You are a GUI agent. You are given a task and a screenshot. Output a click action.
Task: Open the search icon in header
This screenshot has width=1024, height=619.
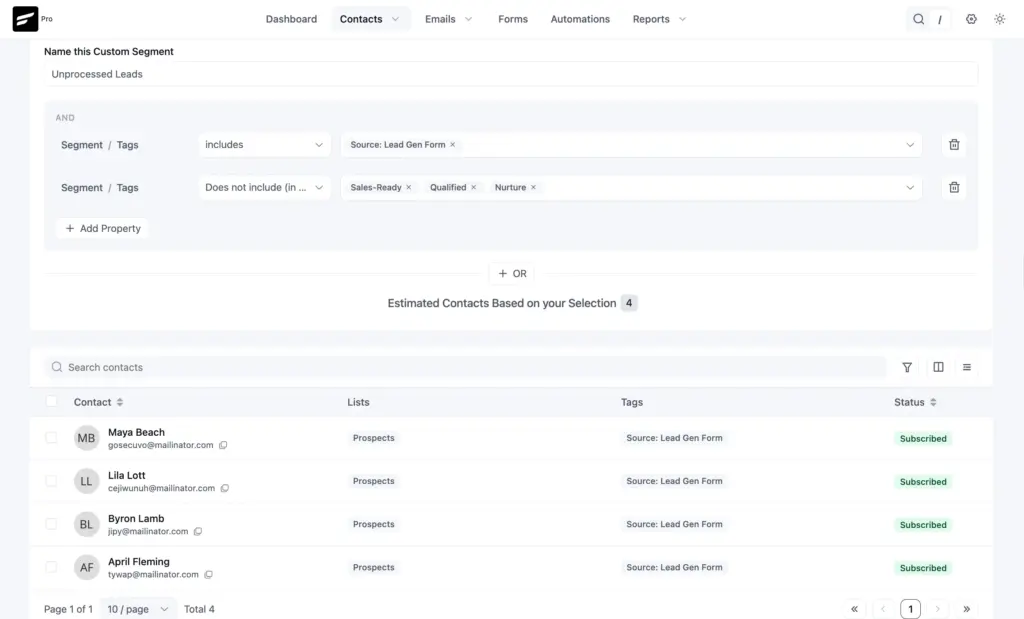click(918, 19)
